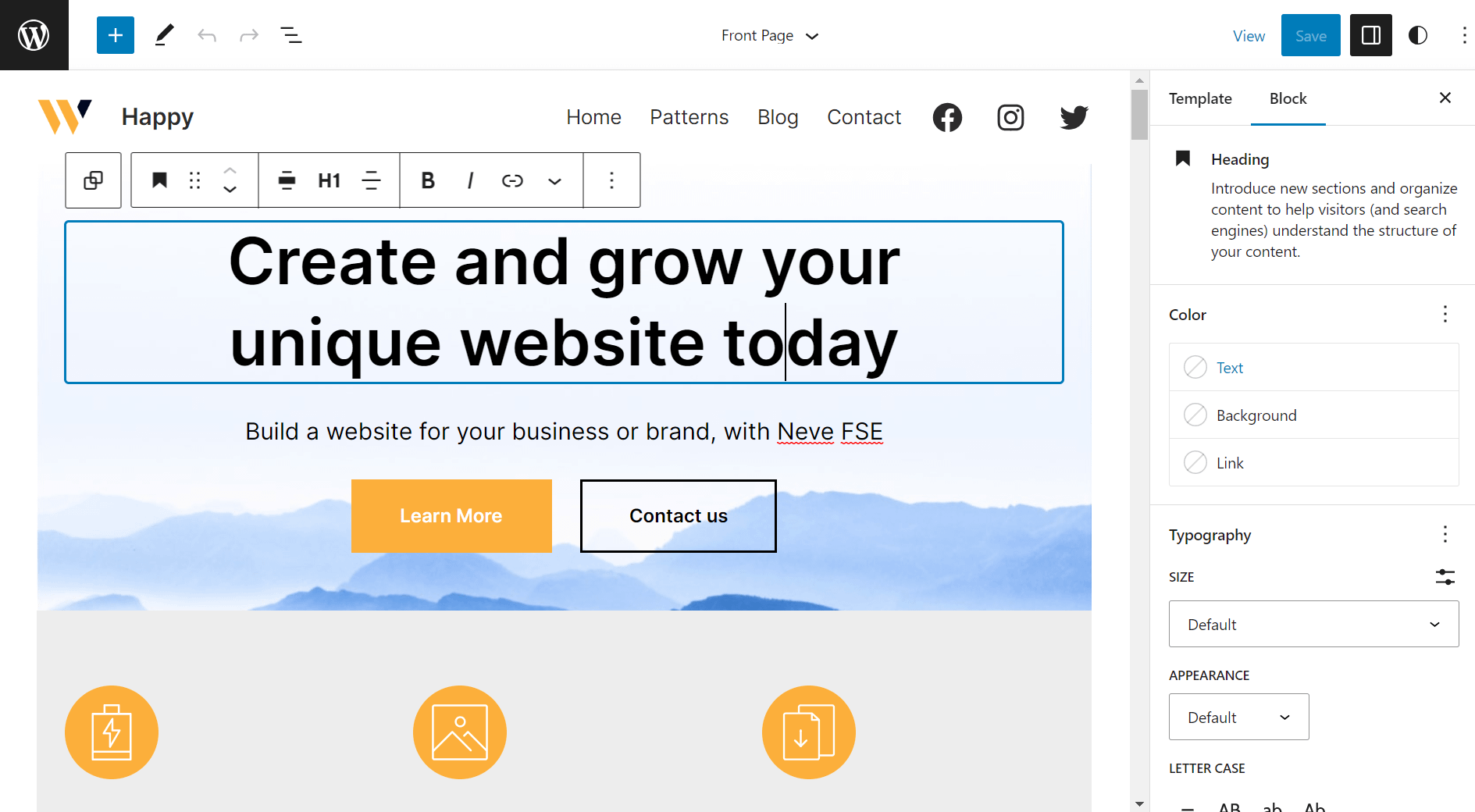Toggle the block inserter plus button
Viewport: 1475px width, 812px height.
coord(116,35)
